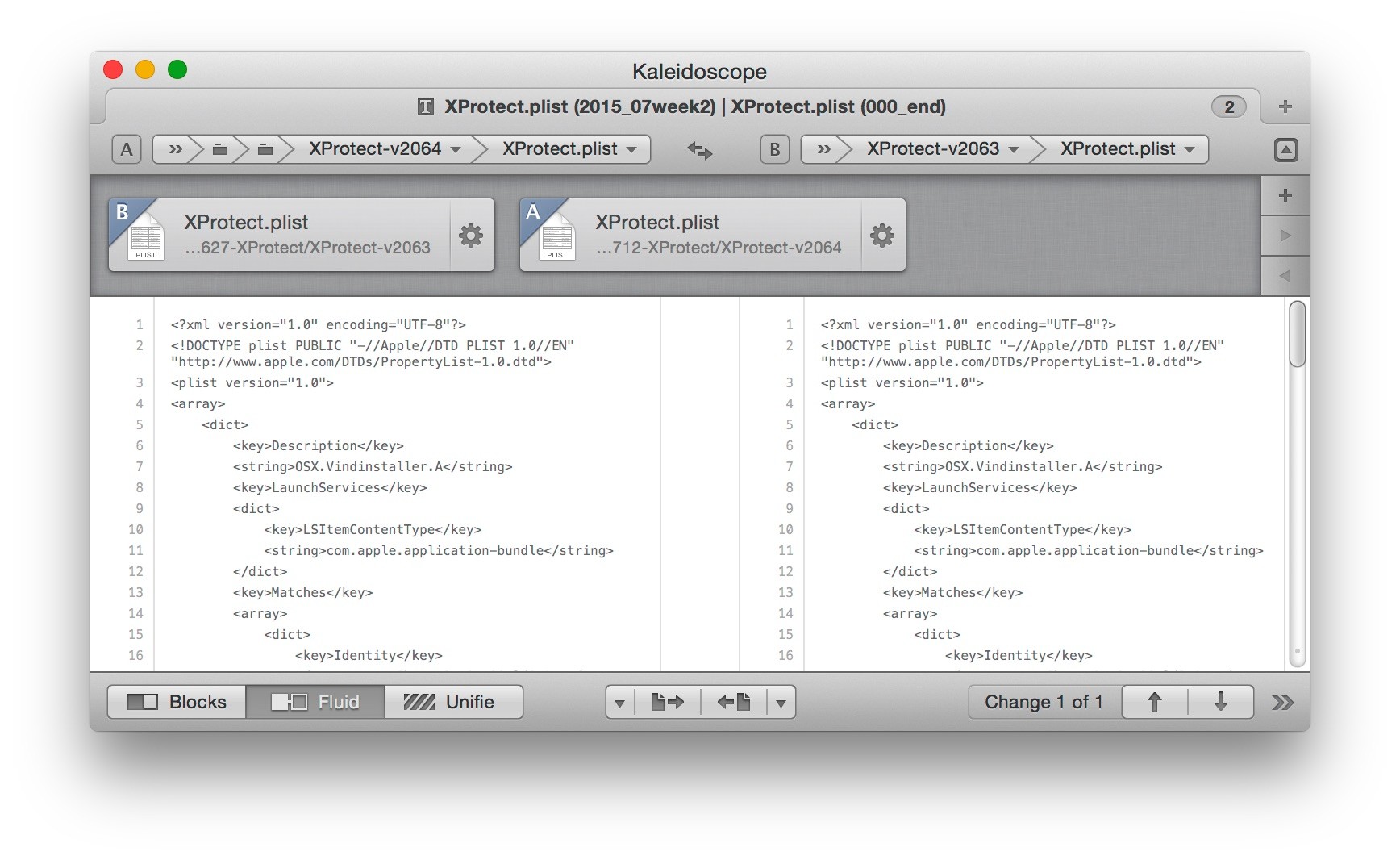Click LSItemContentType key line in left pane
1400x860 pixels.
pos(373,529)
